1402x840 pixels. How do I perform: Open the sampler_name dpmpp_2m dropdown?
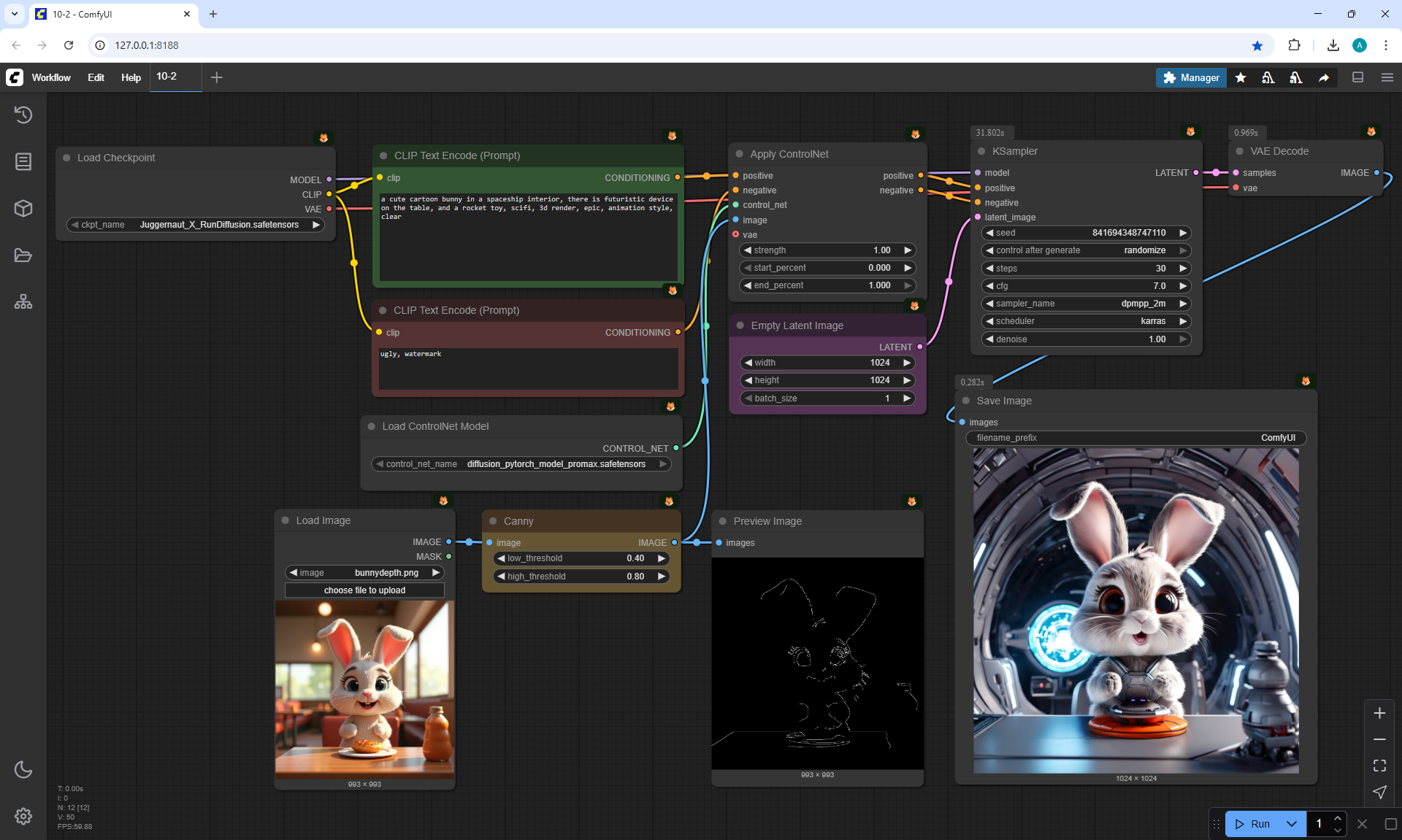[1086, 304]
